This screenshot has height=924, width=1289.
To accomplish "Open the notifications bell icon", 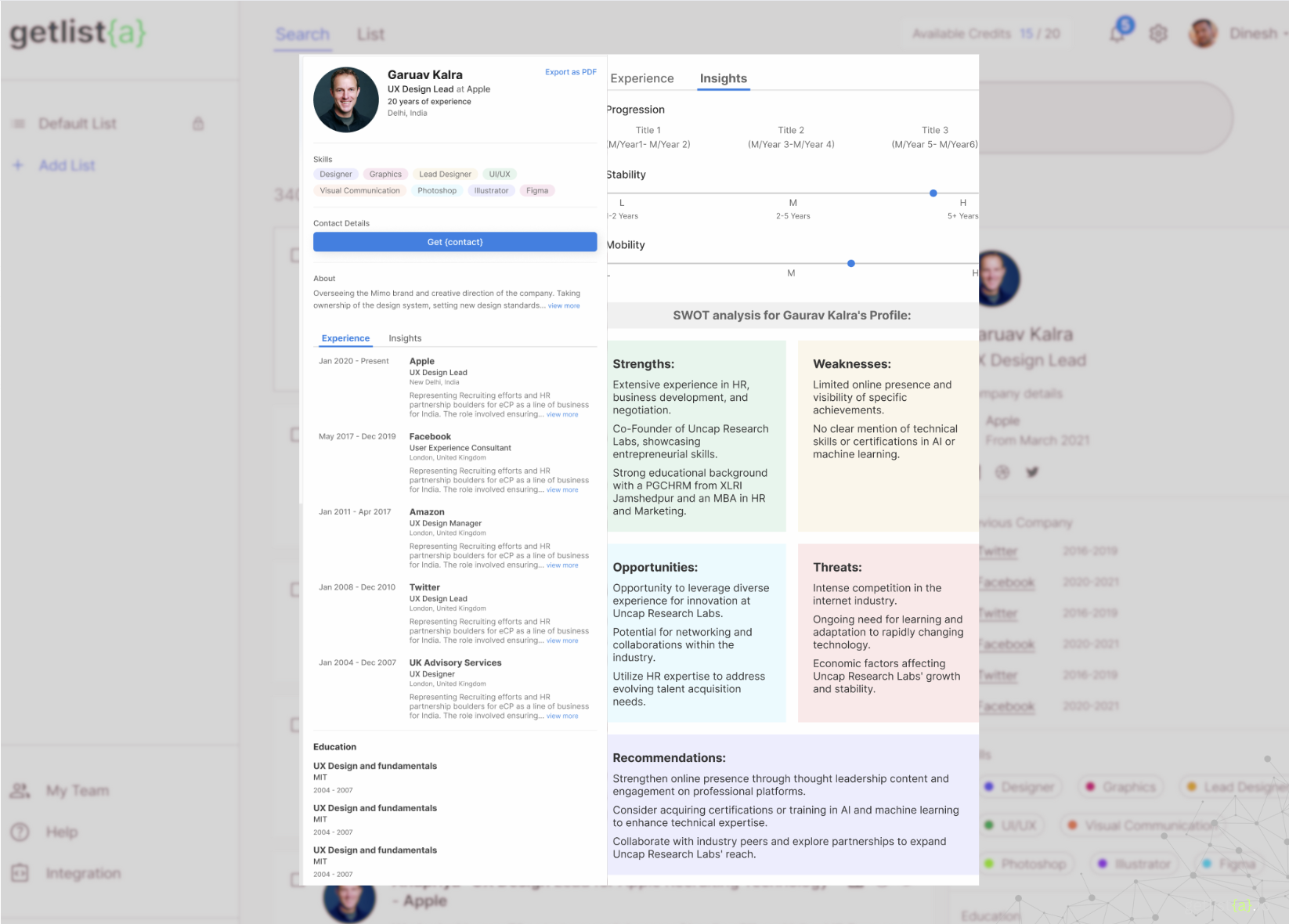I will point(1118,33).
